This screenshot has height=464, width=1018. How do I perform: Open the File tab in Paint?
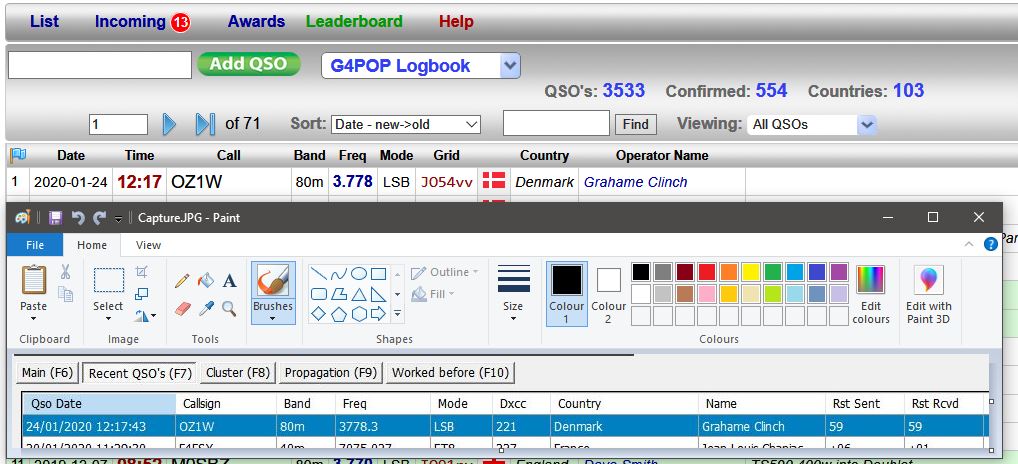point(35,245)
